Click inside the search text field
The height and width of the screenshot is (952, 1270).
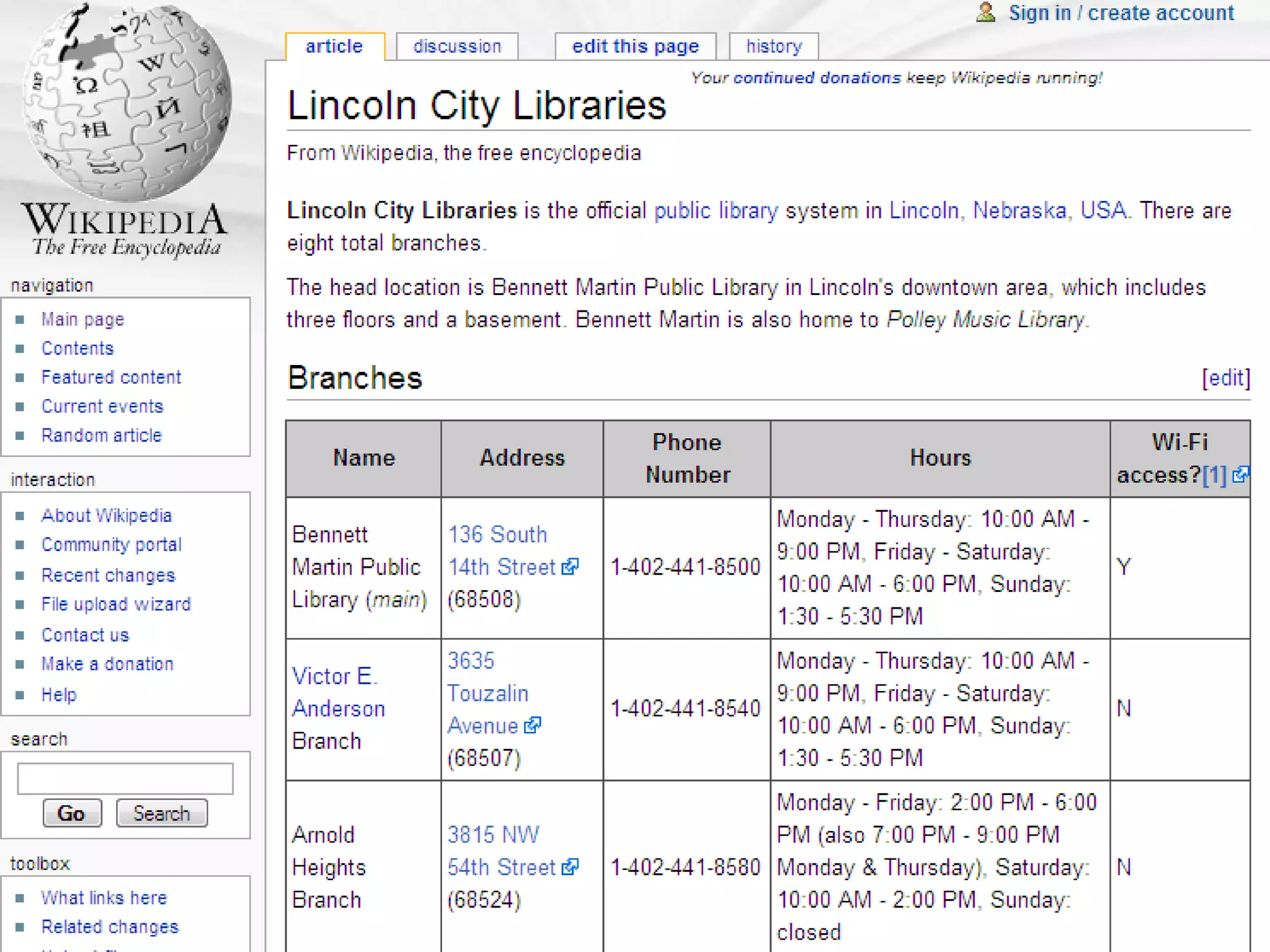[125, 778]
